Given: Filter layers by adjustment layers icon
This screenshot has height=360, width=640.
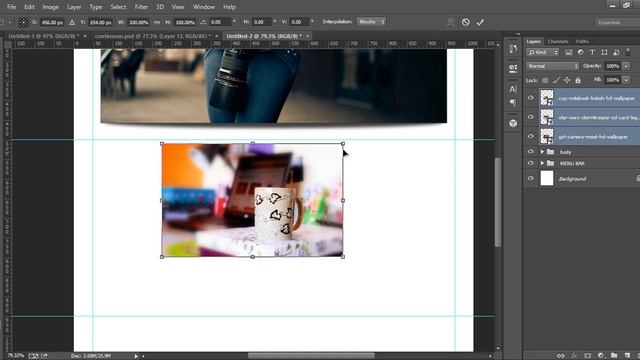Looking at the screenshot, I should click(580, 52).
